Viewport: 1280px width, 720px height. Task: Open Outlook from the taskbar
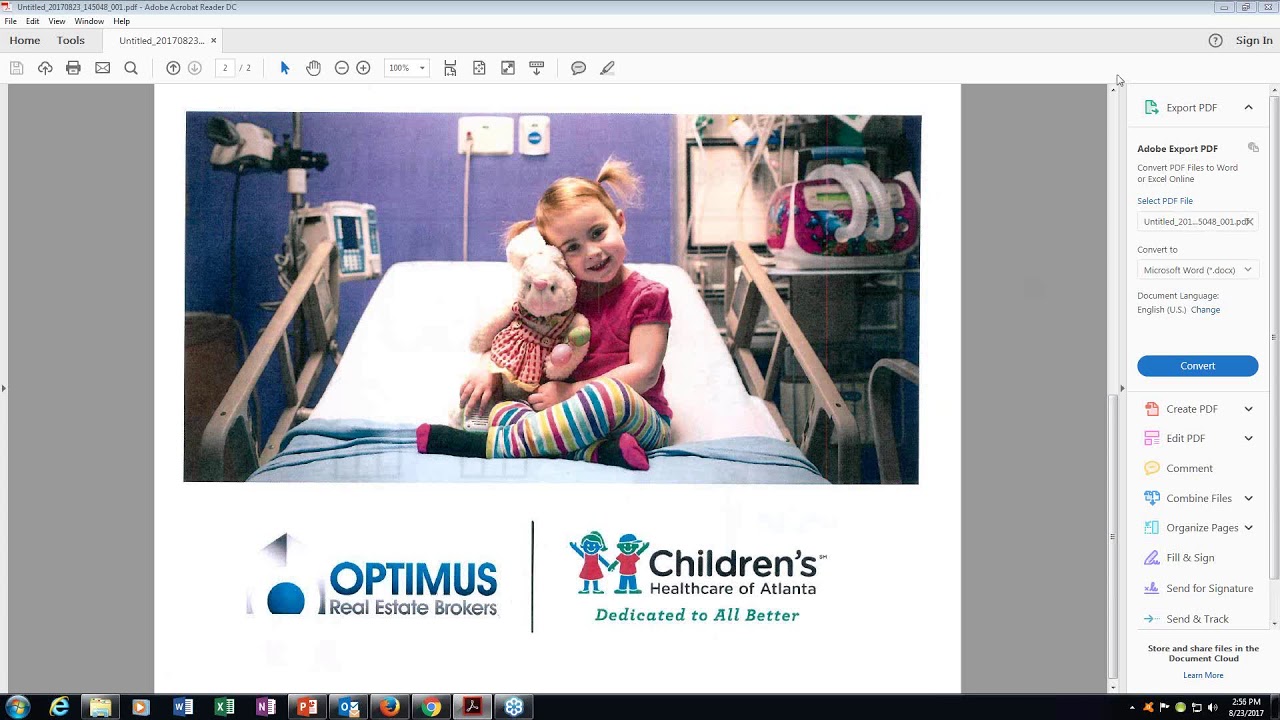tap(348, 707)
